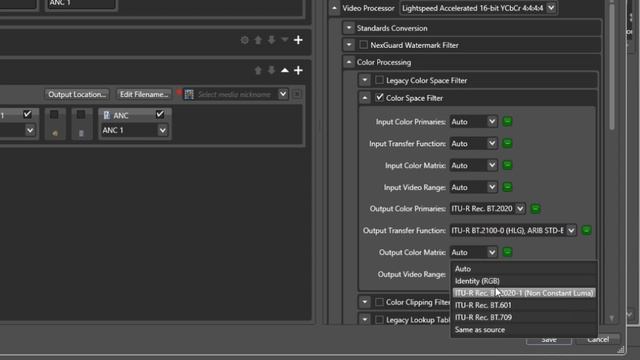This screenshot has height=360, width=640.
Task: Click the gear settings icon in upper track row
Action: point(244,40)
